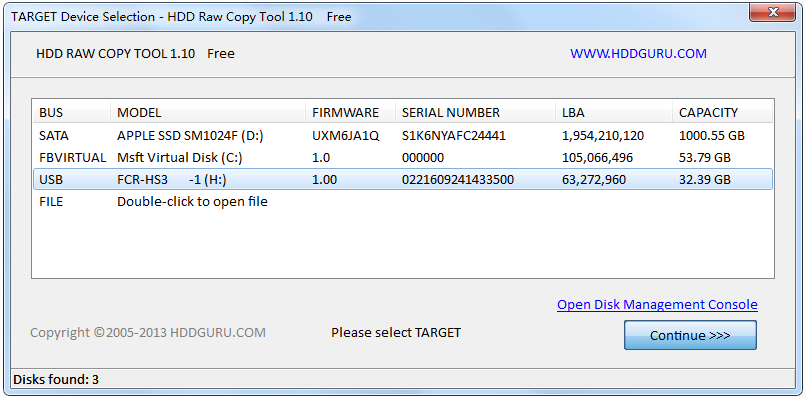This screenshot has width=806, height=398.
Task: Click the SERIAL NUMBER column header
Action: [x=475, y=113]
